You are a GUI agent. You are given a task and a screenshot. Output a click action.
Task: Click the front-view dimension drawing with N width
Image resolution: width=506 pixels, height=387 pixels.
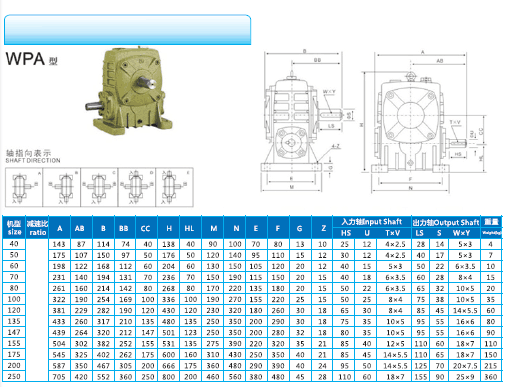[423, 122]
